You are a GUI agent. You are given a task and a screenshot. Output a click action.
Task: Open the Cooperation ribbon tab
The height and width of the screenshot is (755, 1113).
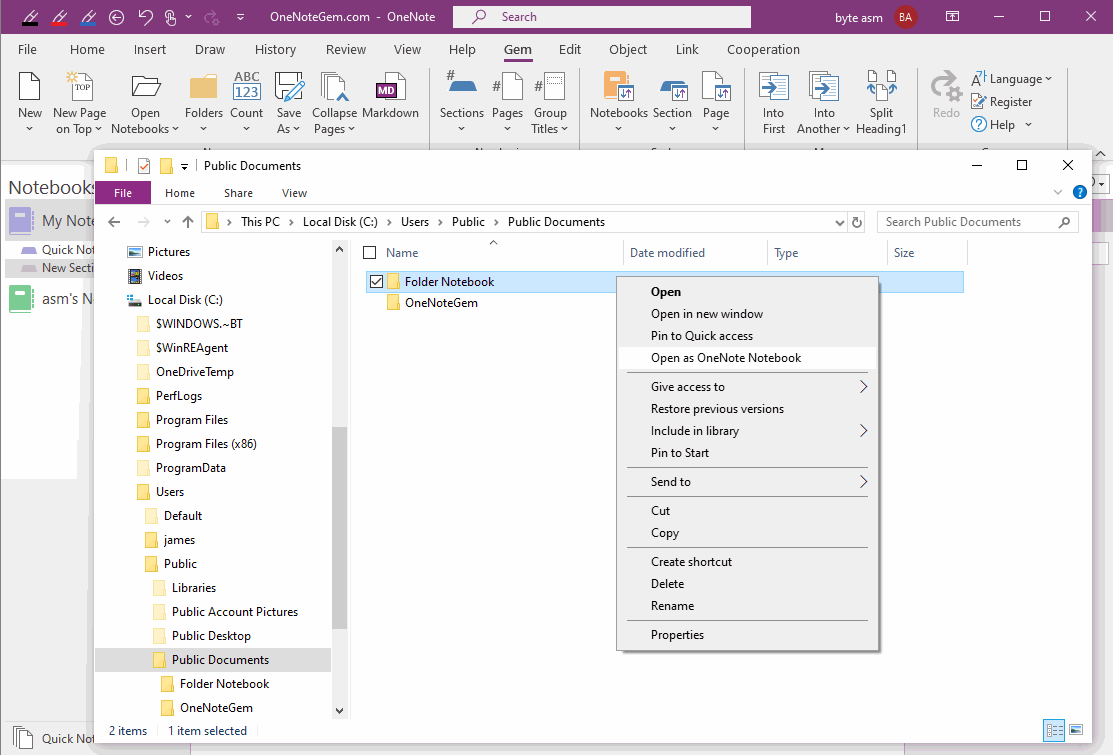coord(763,50)
